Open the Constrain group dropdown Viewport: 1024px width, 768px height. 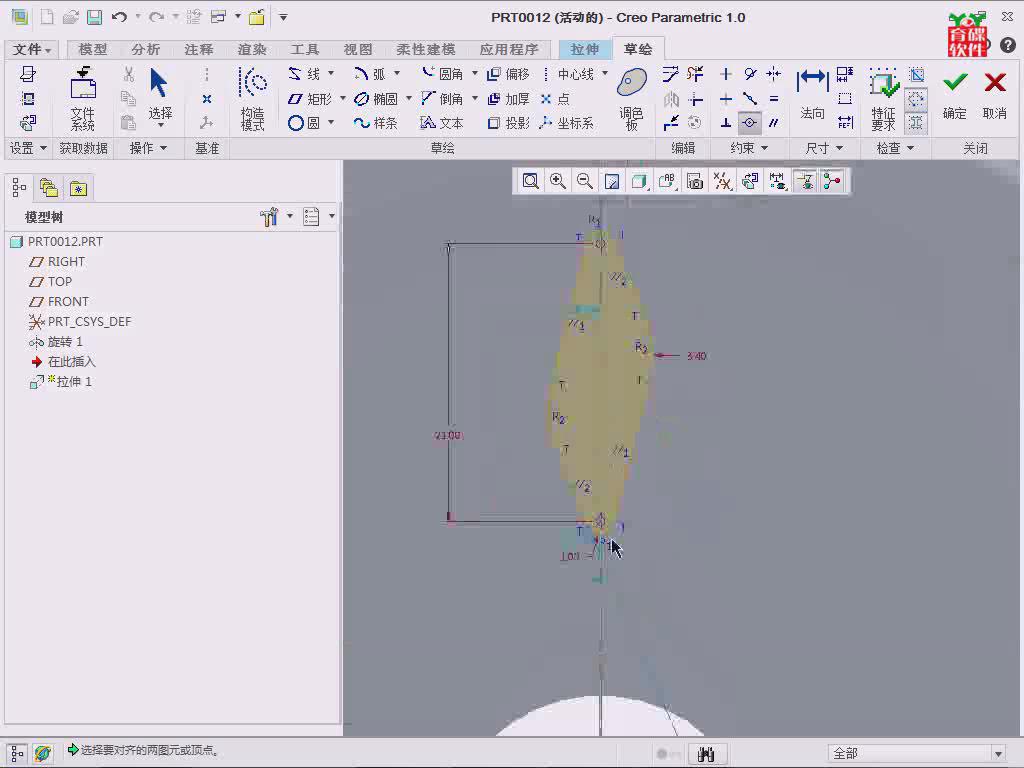(x=748, y=148)
